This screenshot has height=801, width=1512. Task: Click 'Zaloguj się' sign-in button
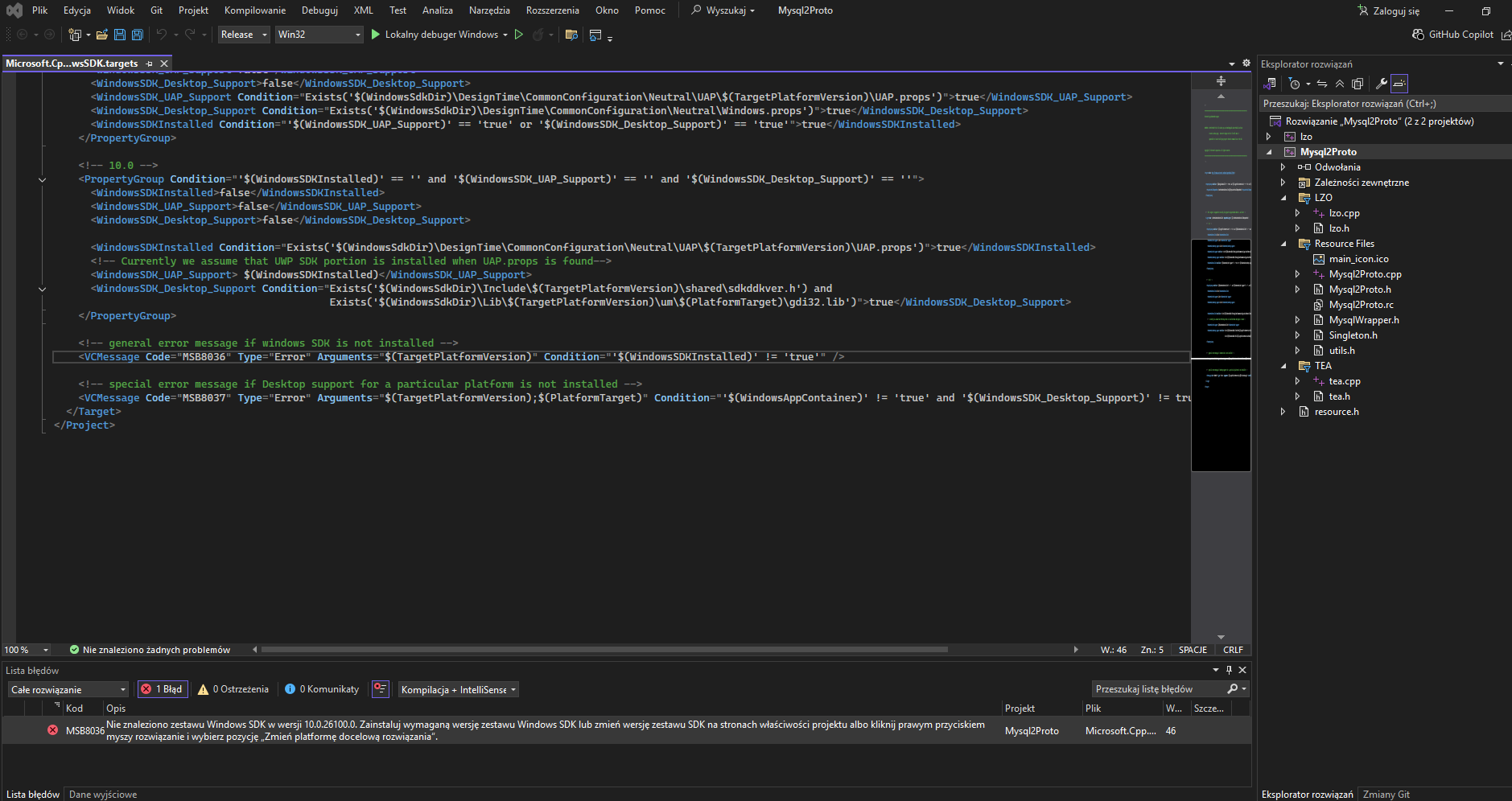[1389, 11]
